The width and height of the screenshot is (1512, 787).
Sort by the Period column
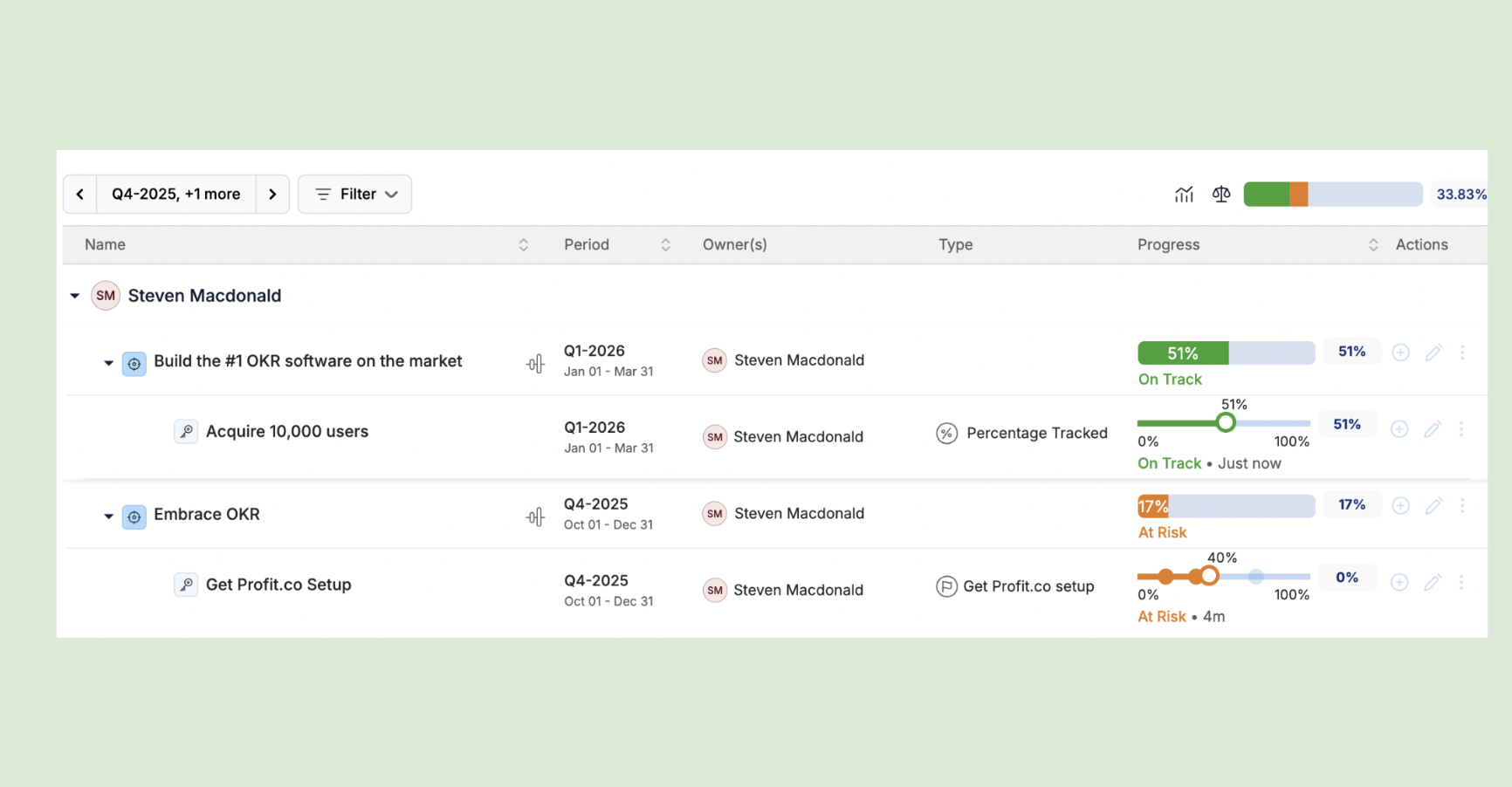(x=665, y=244)
